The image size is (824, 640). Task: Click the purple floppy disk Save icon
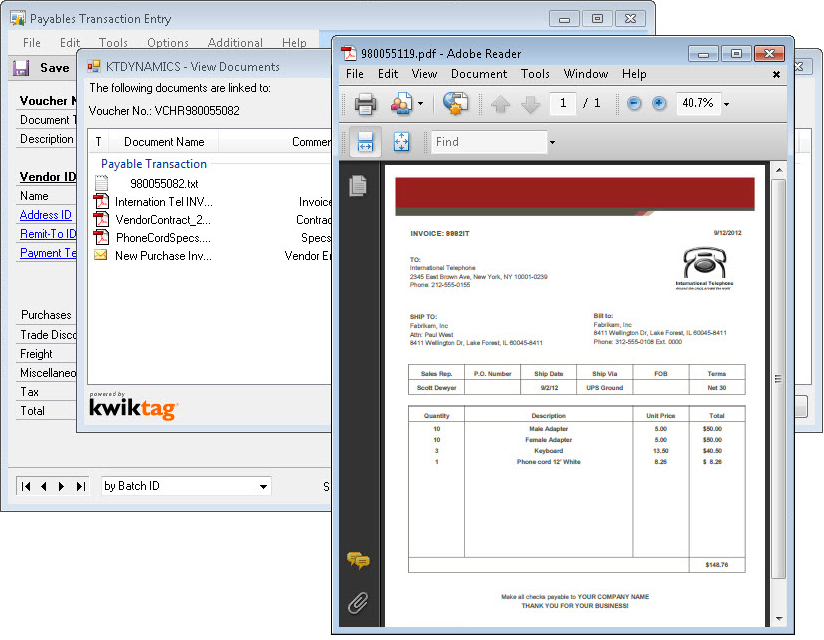click(x=21, y=68)
